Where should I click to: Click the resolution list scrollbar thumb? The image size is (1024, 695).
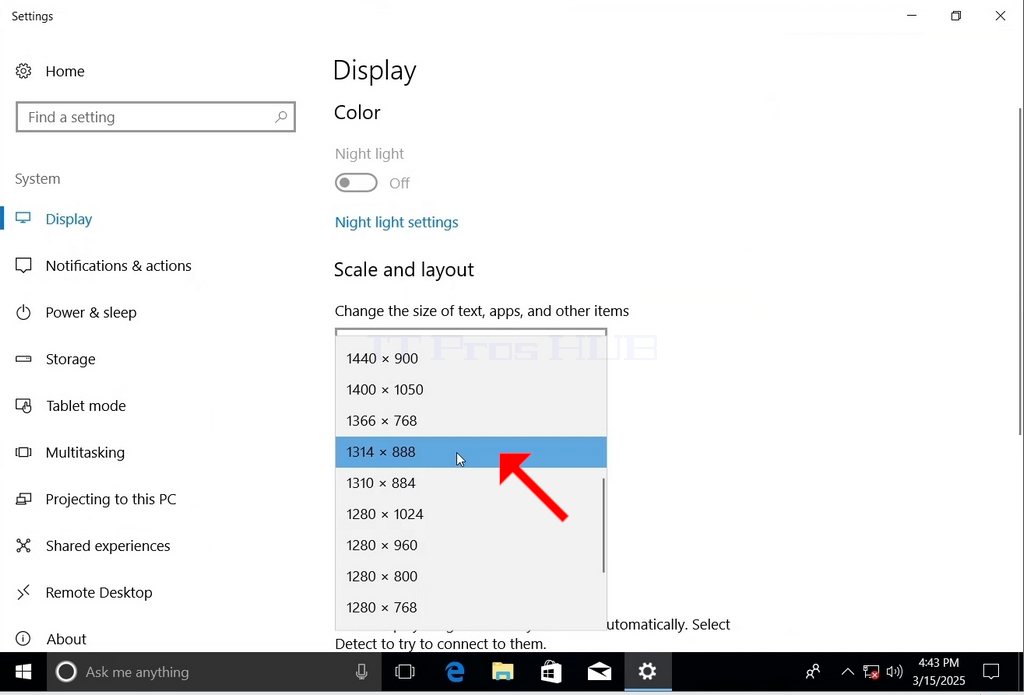click(x=603, y=525)
